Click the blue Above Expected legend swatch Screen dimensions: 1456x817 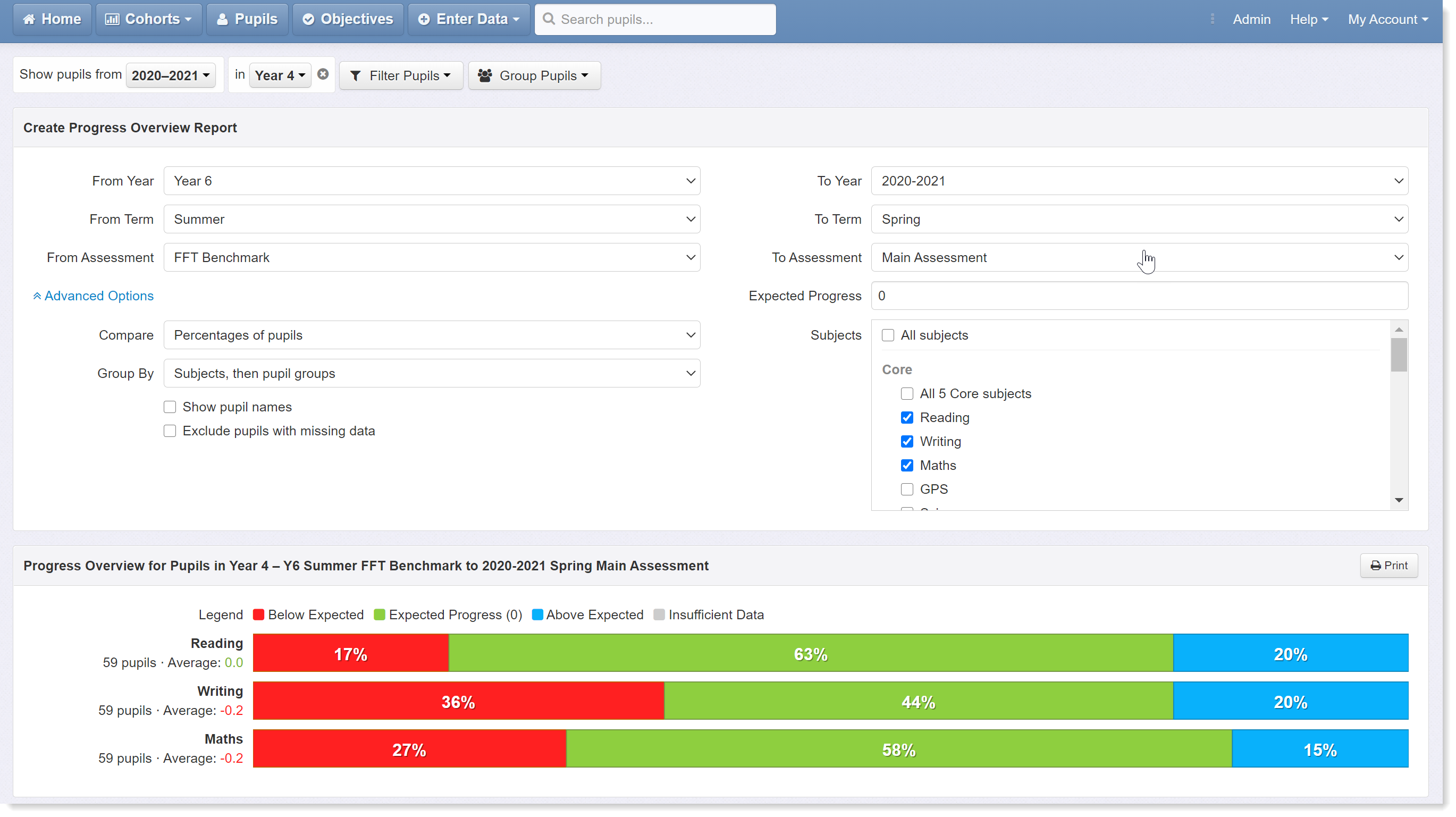click(537, 614)
